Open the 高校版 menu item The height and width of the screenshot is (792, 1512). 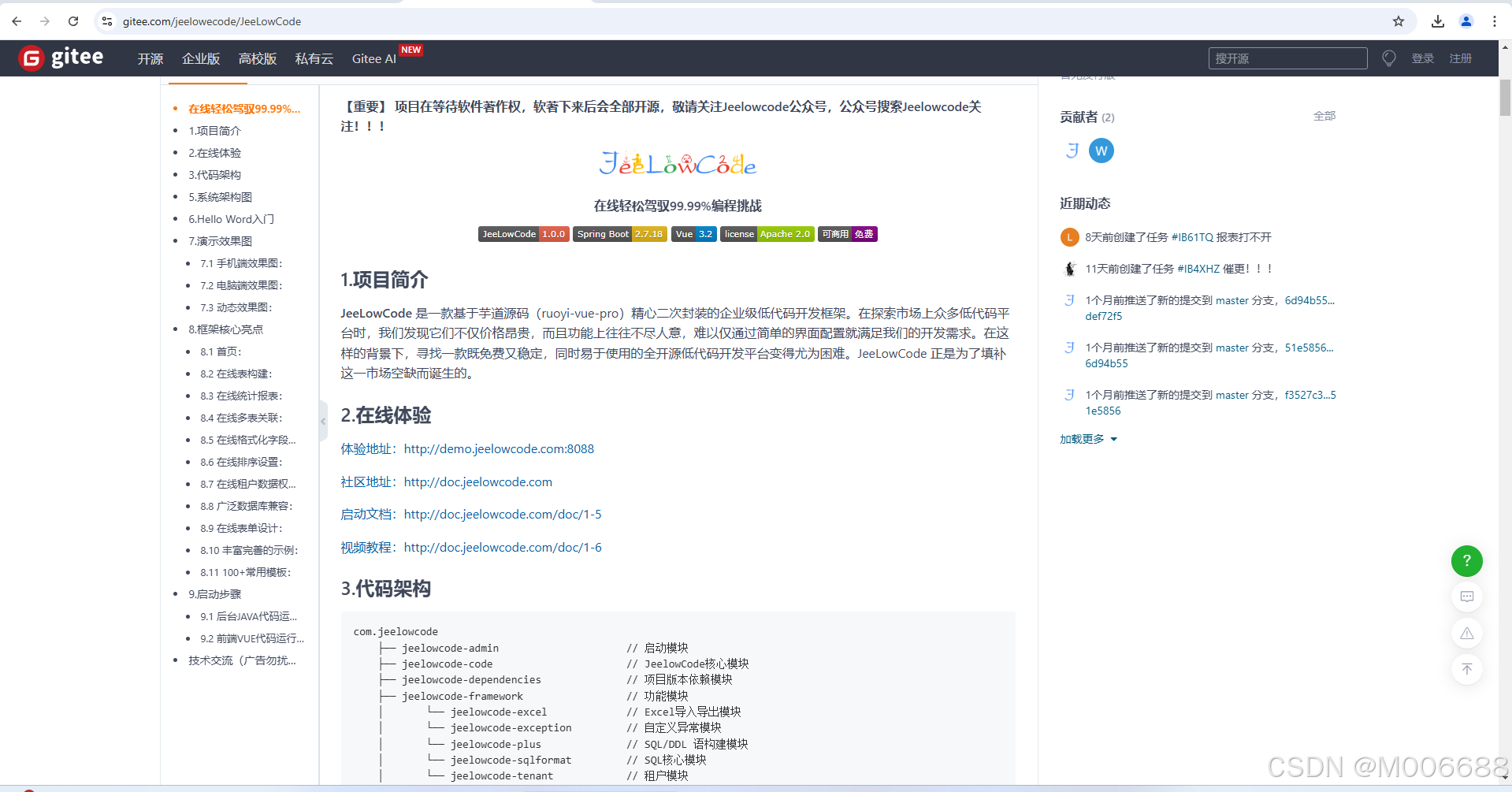point(258,59)
